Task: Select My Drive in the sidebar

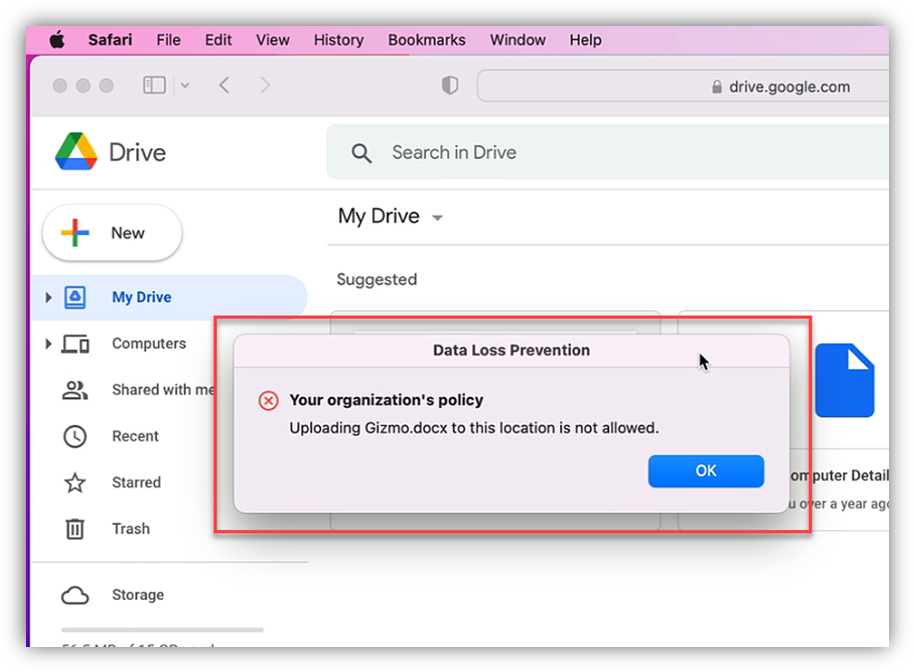Action: click(x=169, y=297)
